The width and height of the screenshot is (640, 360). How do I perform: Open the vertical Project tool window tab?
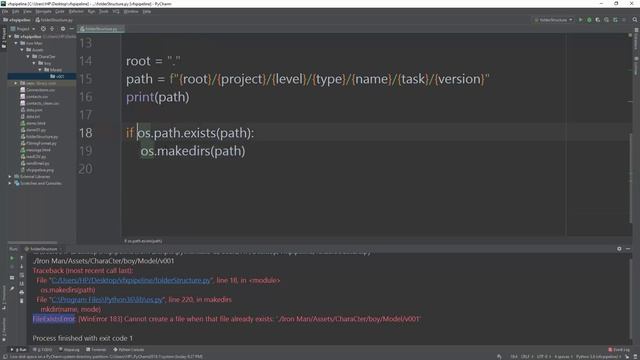coord(4,38)
